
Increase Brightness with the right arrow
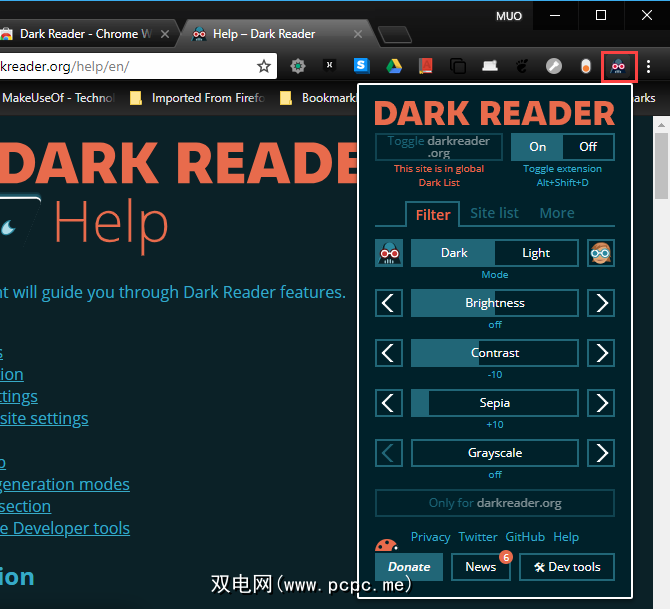click(601, 303)
